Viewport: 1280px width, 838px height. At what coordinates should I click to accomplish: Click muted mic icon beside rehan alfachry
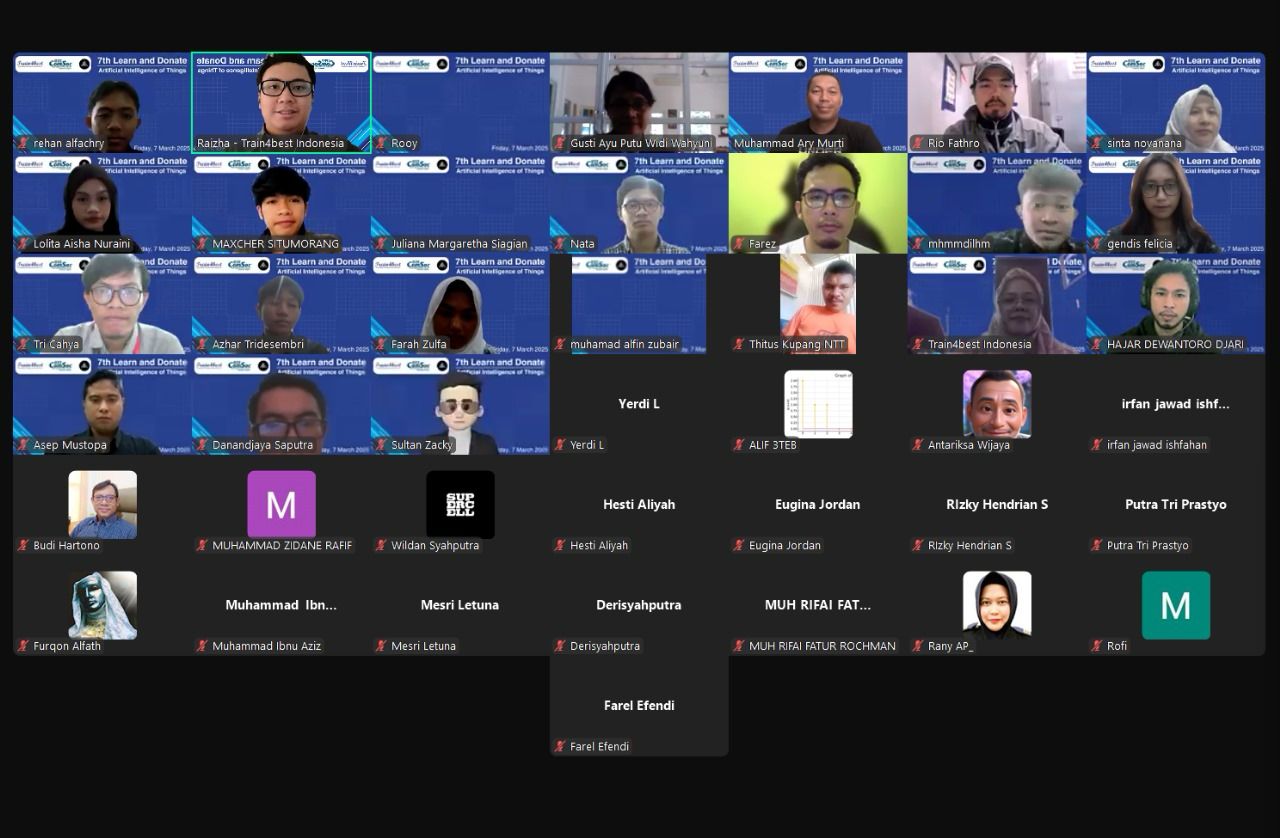pyautogui.click(x=23, y=144)
